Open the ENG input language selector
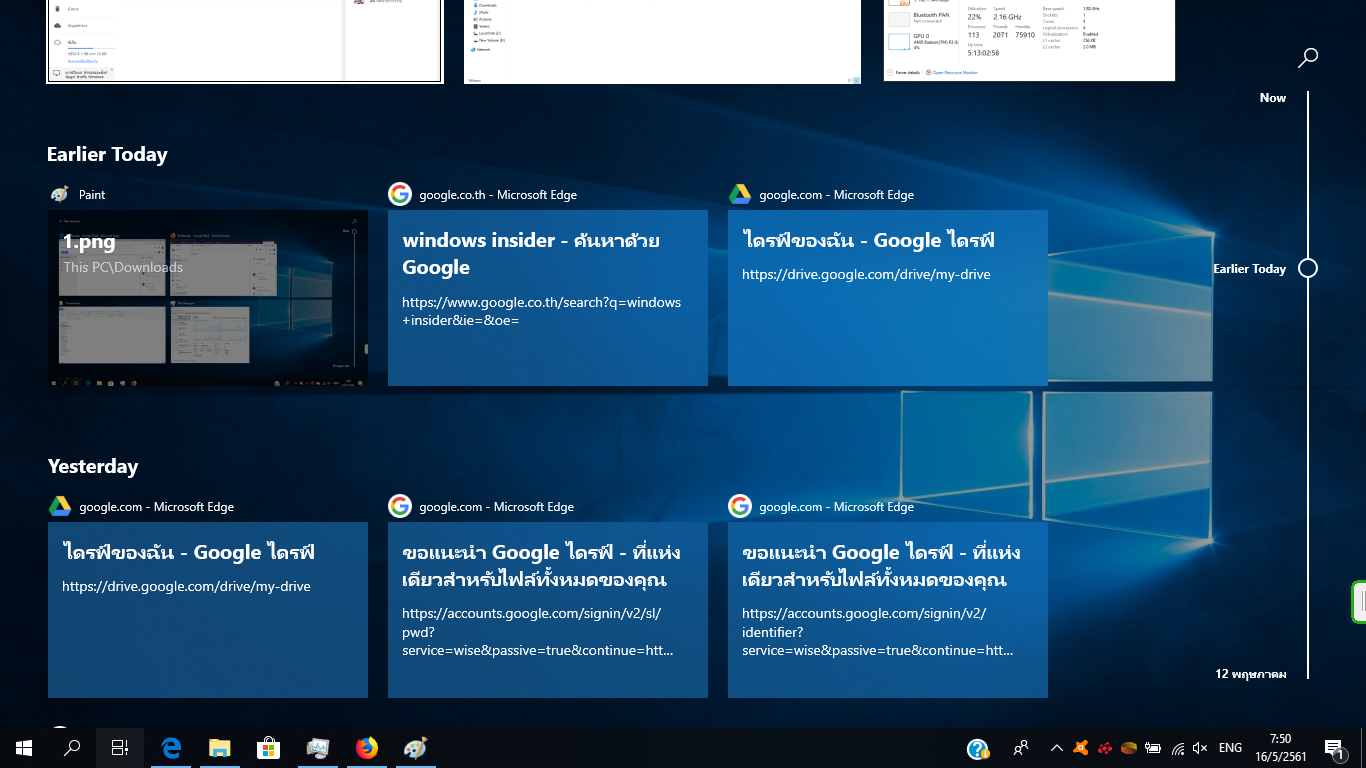The height and width of the screenshot is (768, 1366). click(x=1231, y=747)
